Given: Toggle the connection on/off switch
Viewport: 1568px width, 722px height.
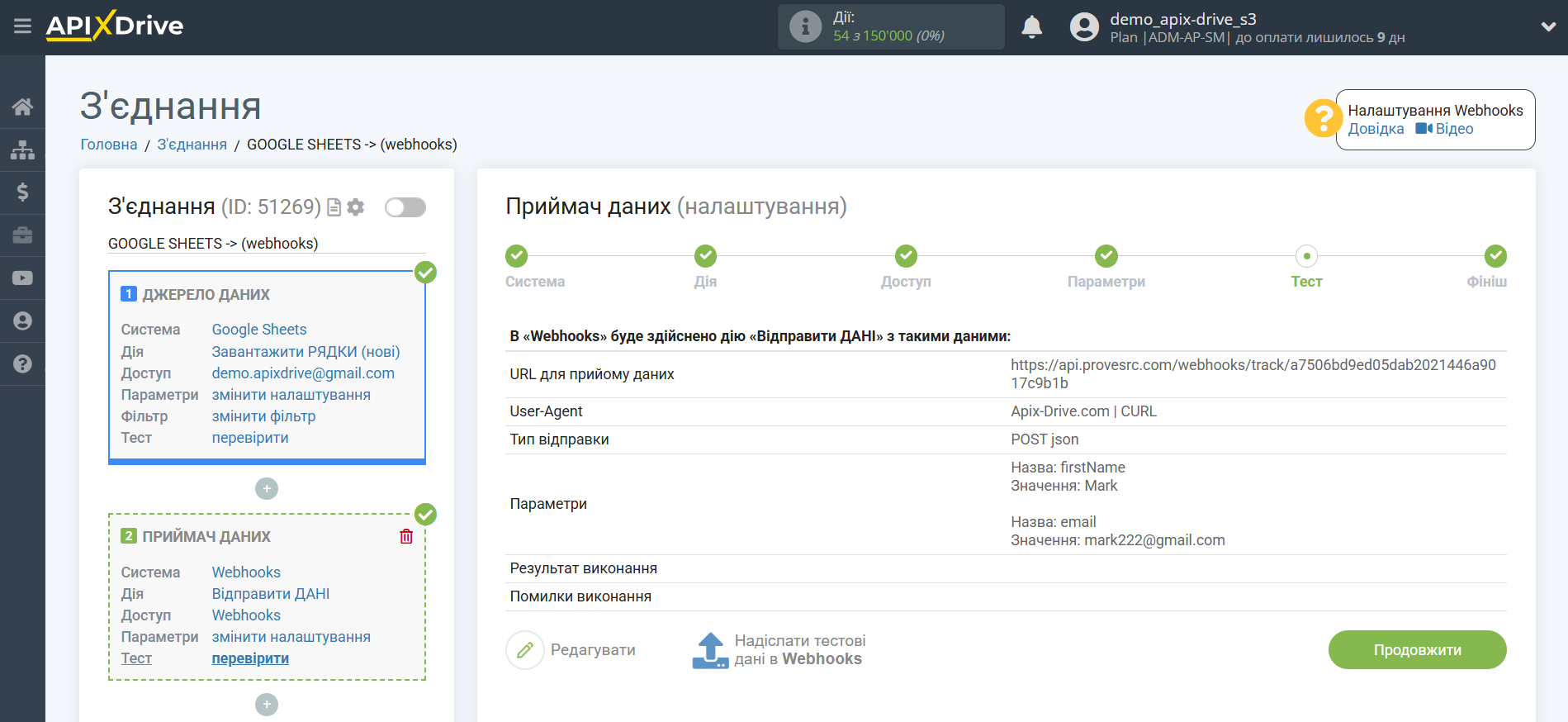Looking at the screenshot, I should (405, 207).
